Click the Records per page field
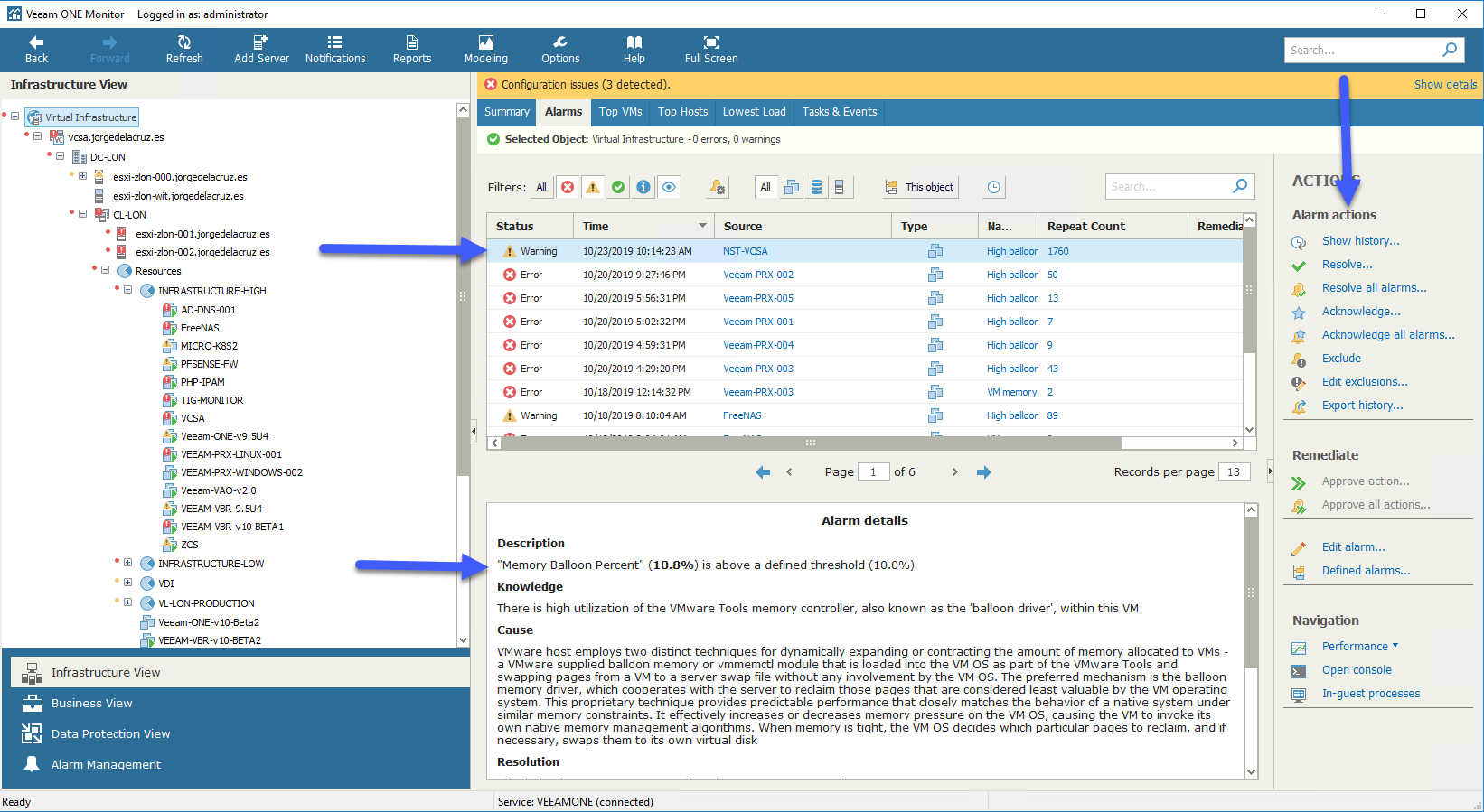1484x812 pixels. tap(1234, 472)
